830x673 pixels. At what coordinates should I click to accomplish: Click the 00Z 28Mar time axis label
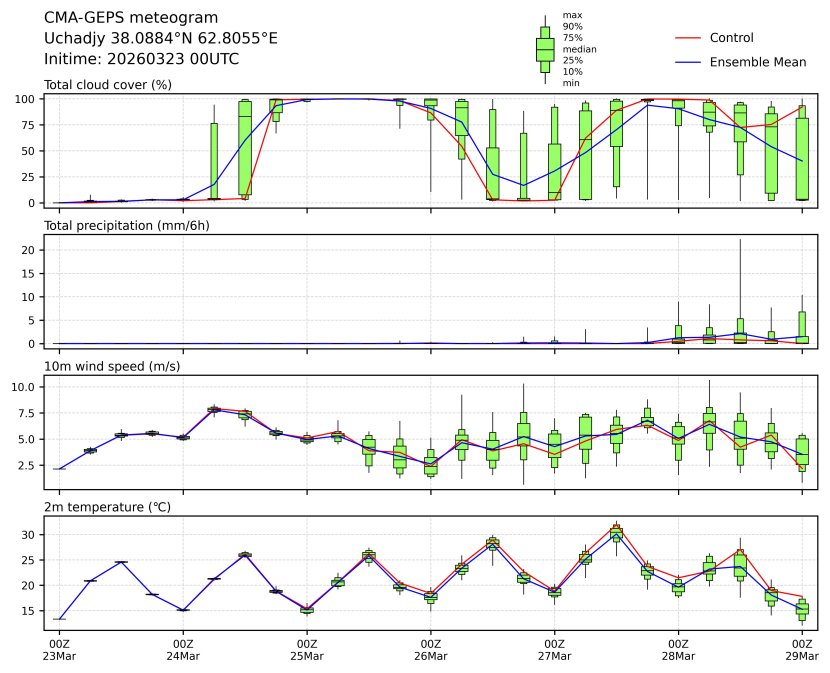679,649
